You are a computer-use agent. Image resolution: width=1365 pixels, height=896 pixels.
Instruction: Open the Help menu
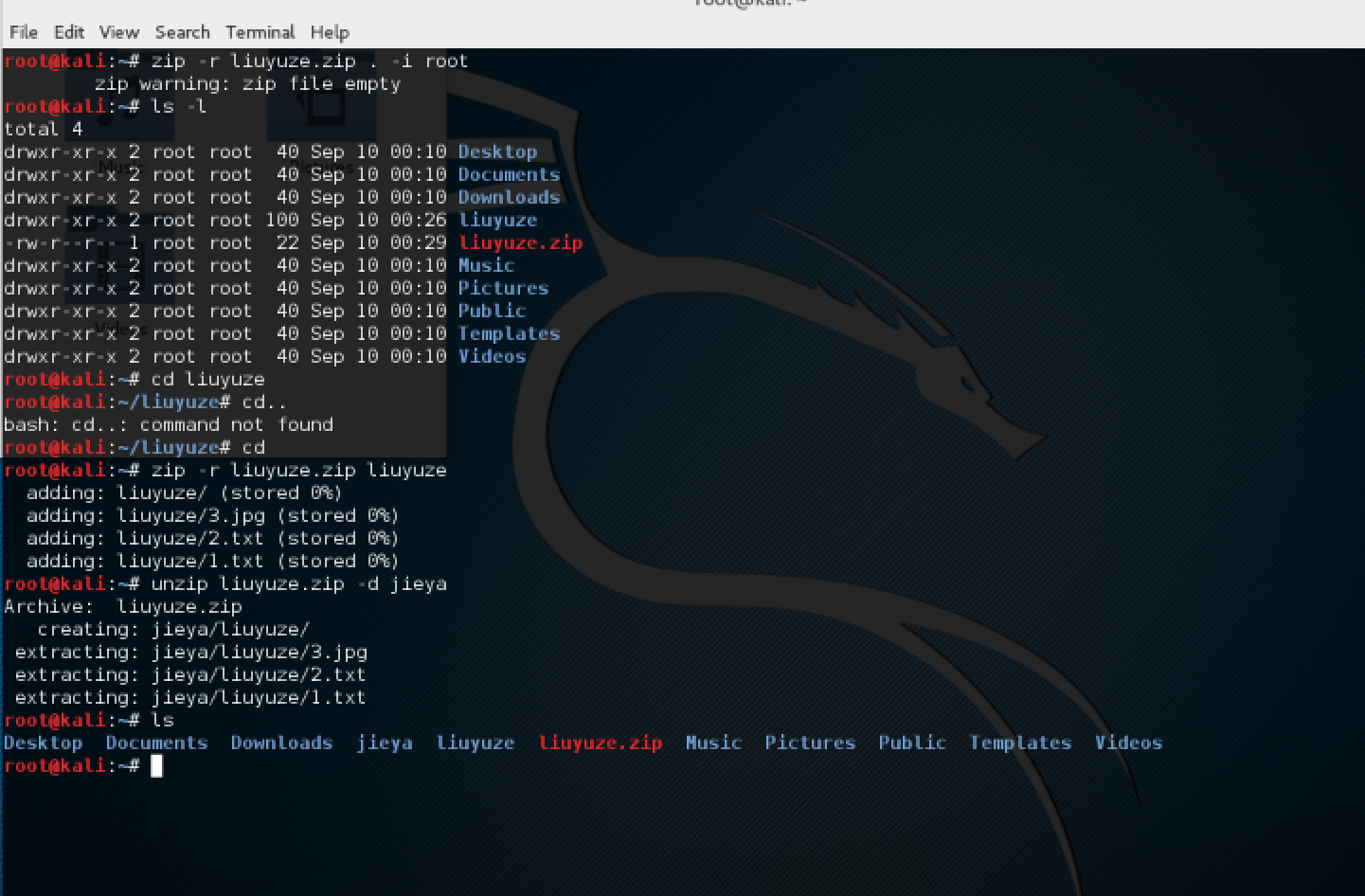330,32
